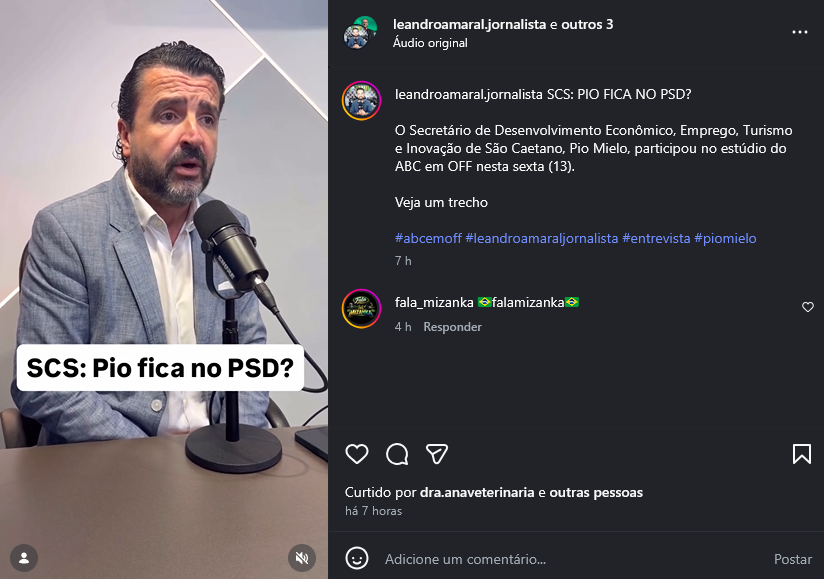Image resolution: width=824 pixels, height=579 pixels.
Task: Unmute the video with the speaker icon
Action: click(302, 557)
